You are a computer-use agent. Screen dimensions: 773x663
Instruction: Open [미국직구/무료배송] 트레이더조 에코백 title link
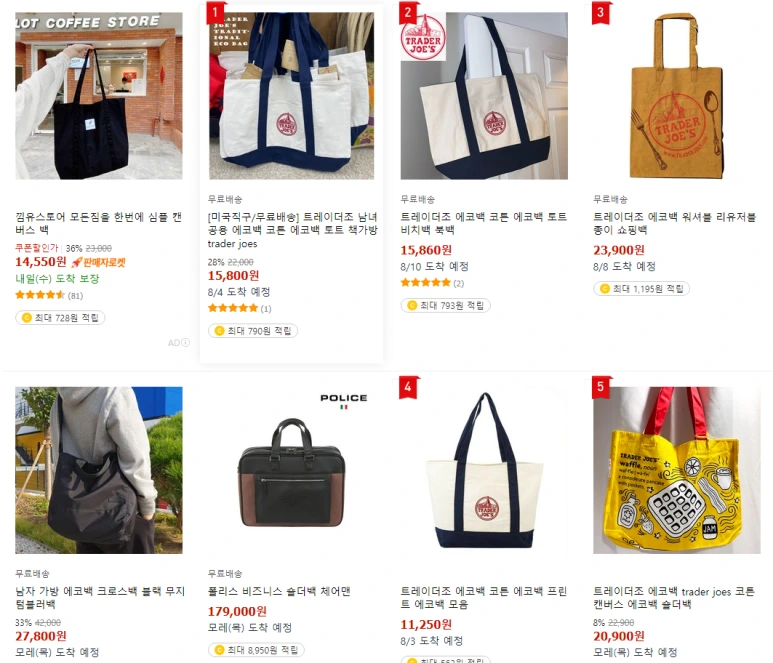[x=292, y=230]
